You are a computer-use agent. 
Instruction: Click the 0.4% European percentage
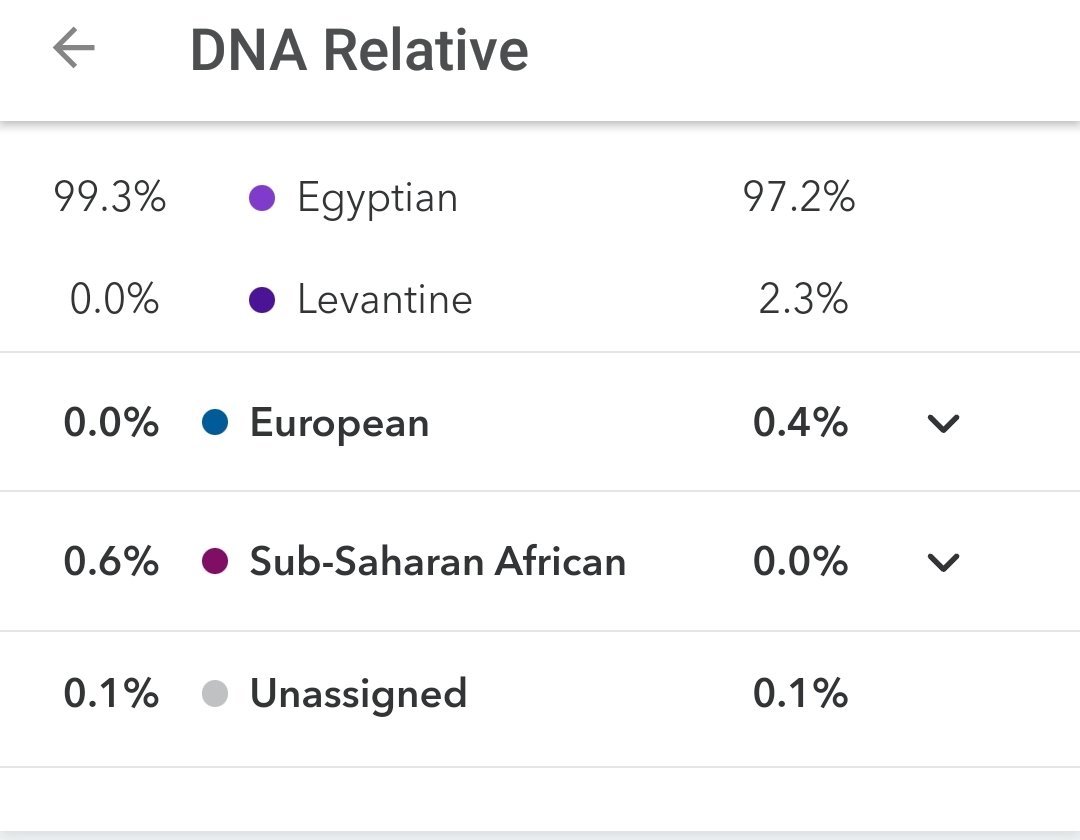point(800,424)
